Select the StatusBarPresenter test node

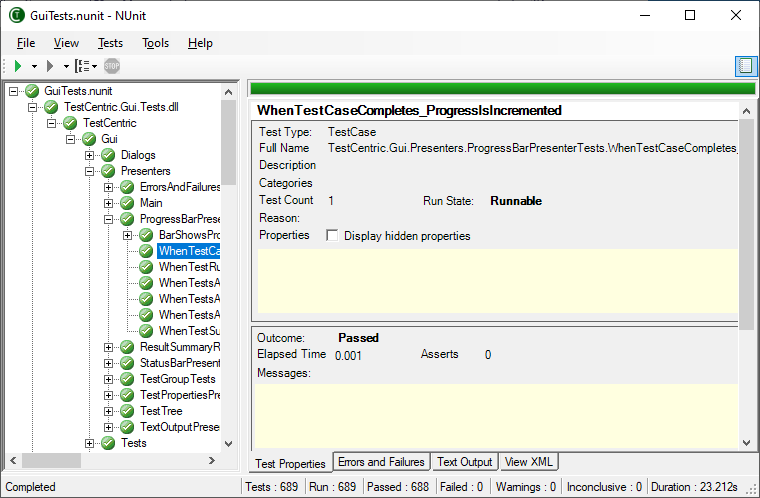tap(179, 363)
